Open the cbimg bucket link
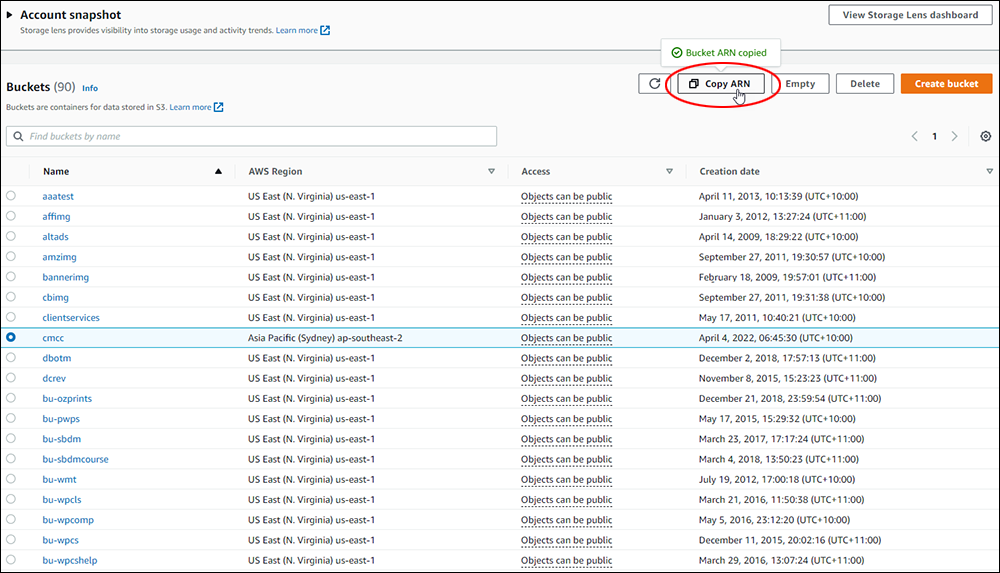 coord(55,297)
